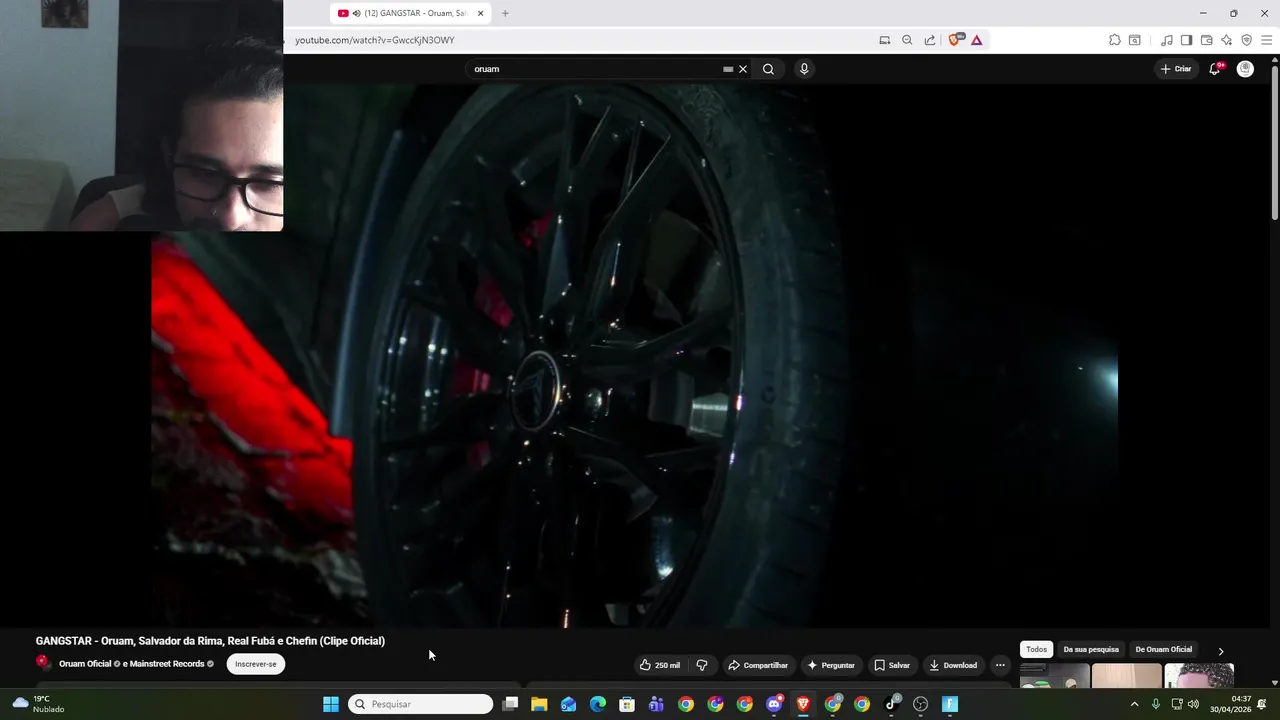The width and height of the screenshot is (1280, 720).
Task: Select the De Oruam Oficial chip
Action: pos(1164,649)
